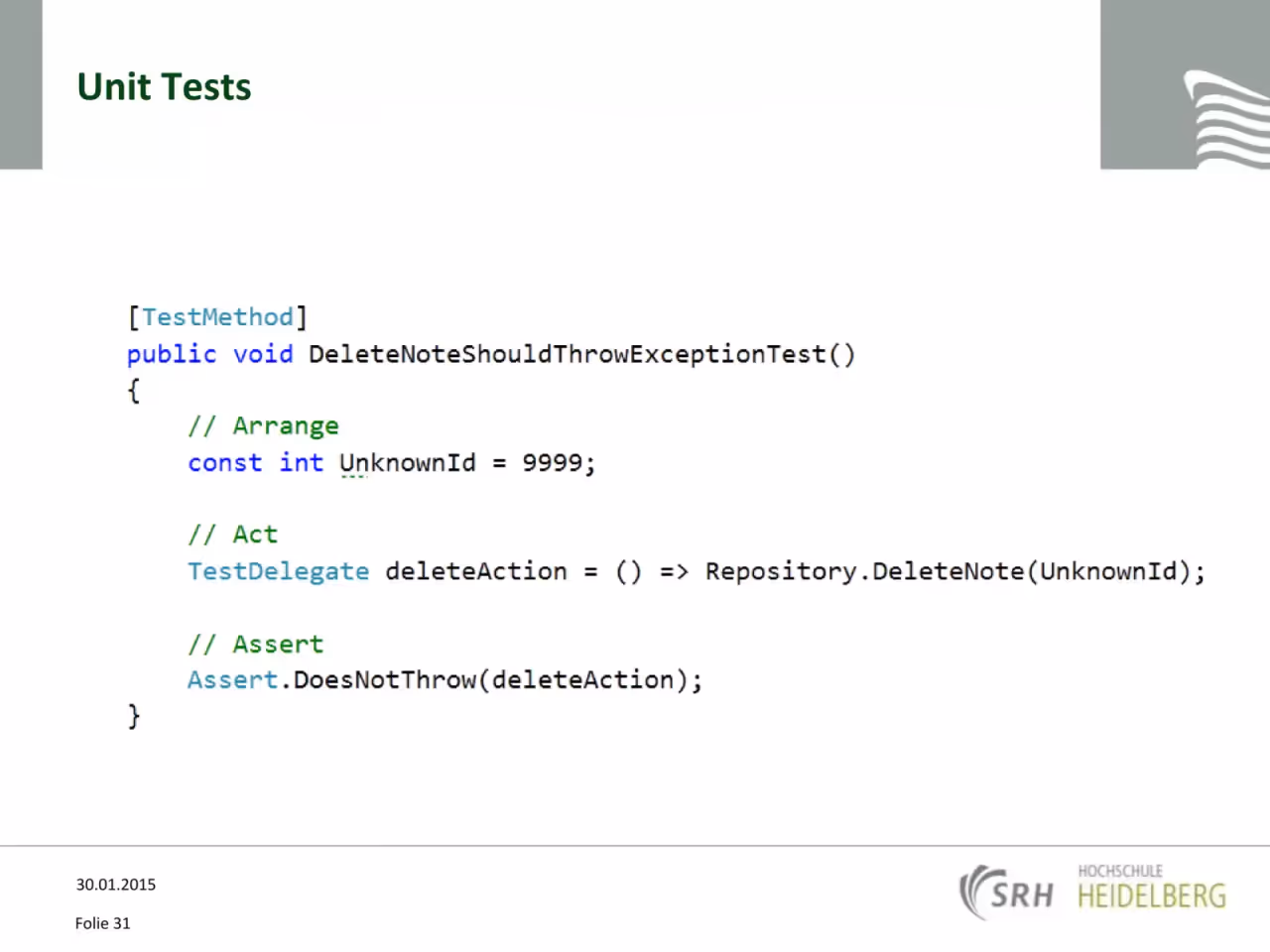Click the Assert comment line
Image resolution: width=1270 pixels, height=952 pixels.
256,645
